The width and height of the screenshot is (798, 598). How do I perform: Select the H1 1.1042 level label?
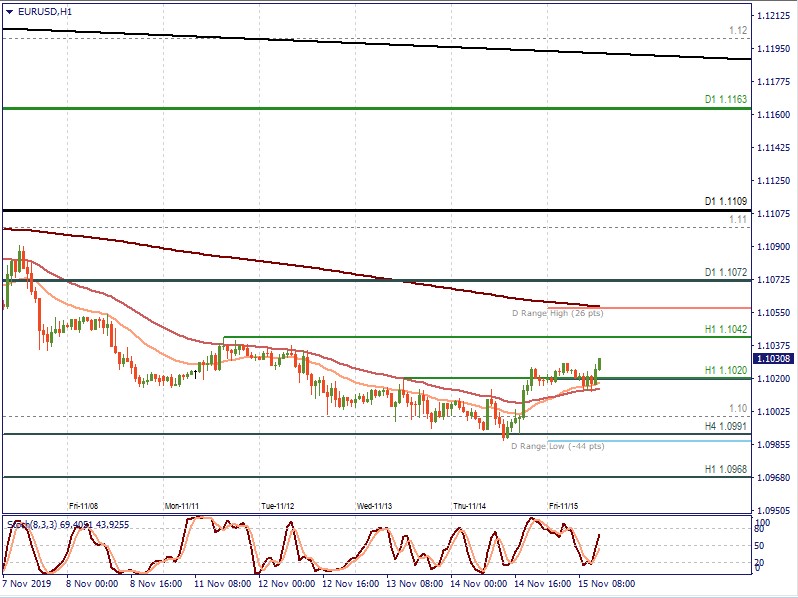click(726, 329)
